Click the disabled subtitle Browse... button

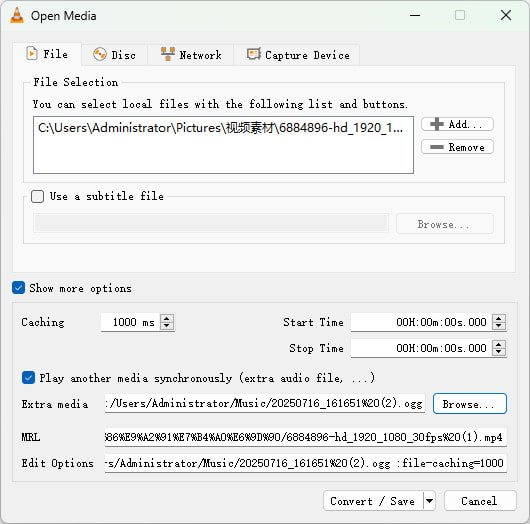[x=445, y=224]
